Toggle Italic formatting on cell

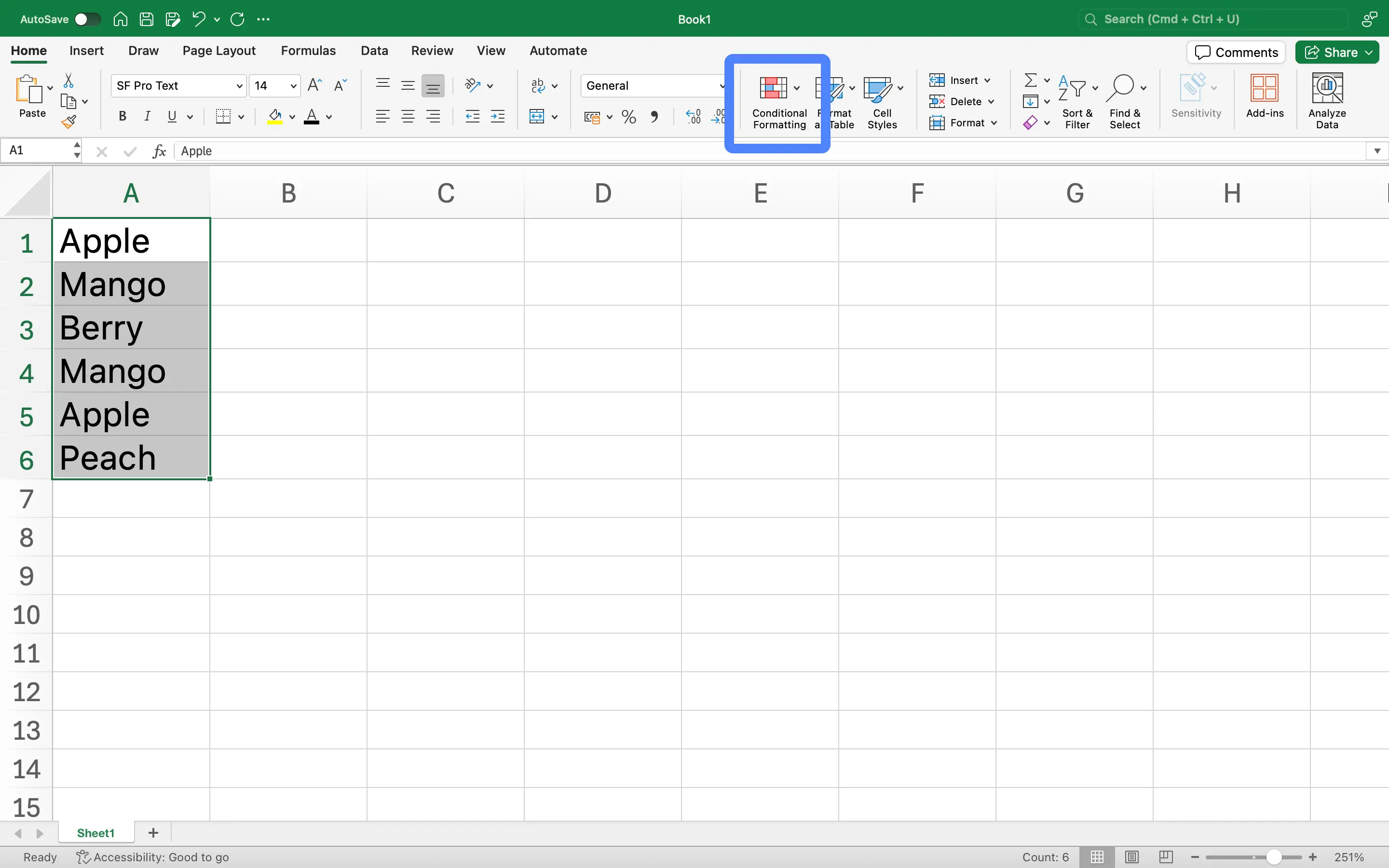(147, 117)
